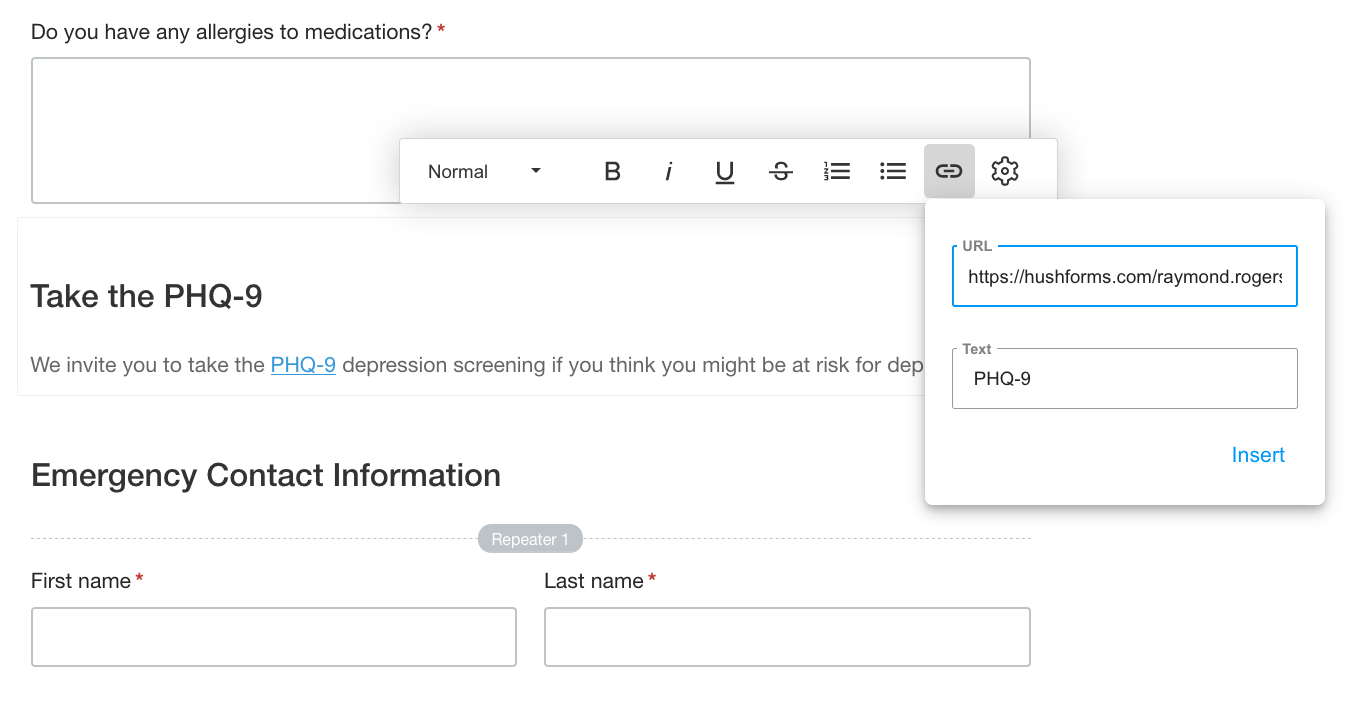The height and width of the screenshot is (702, 1364).
Task: Click inside the URL field
Action: [1124, 277]
